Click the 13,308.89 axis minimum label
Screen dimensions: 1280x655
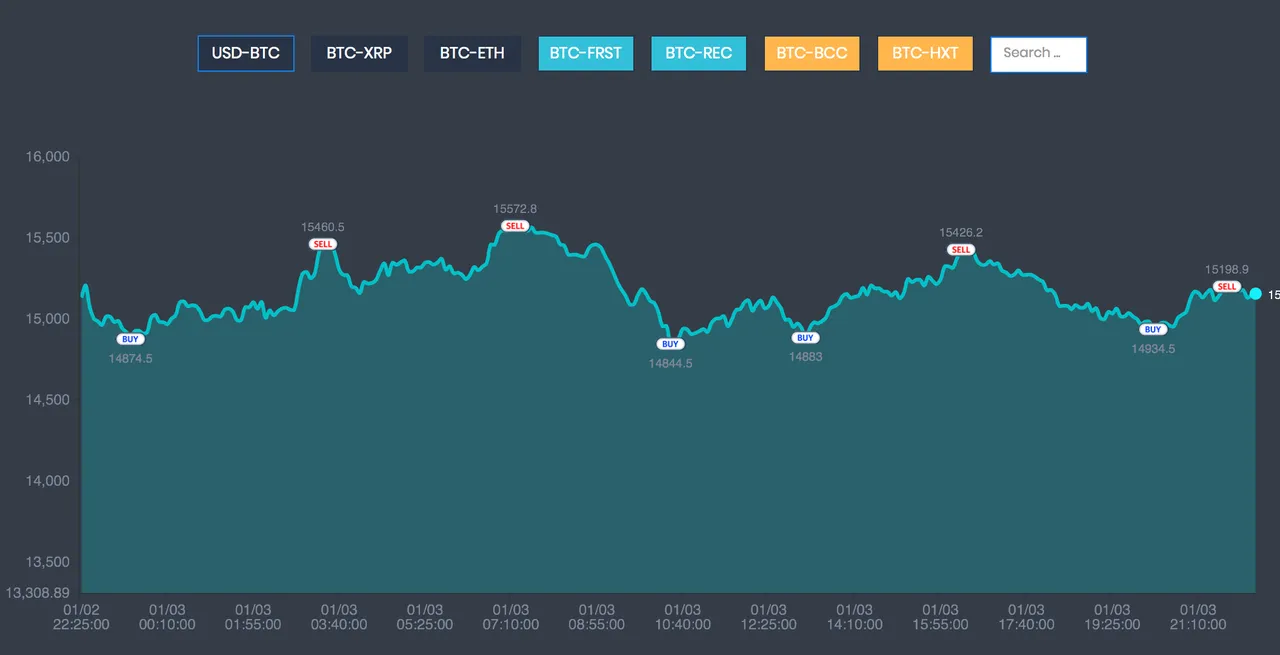pyautogui.click(x=38, y=592)
